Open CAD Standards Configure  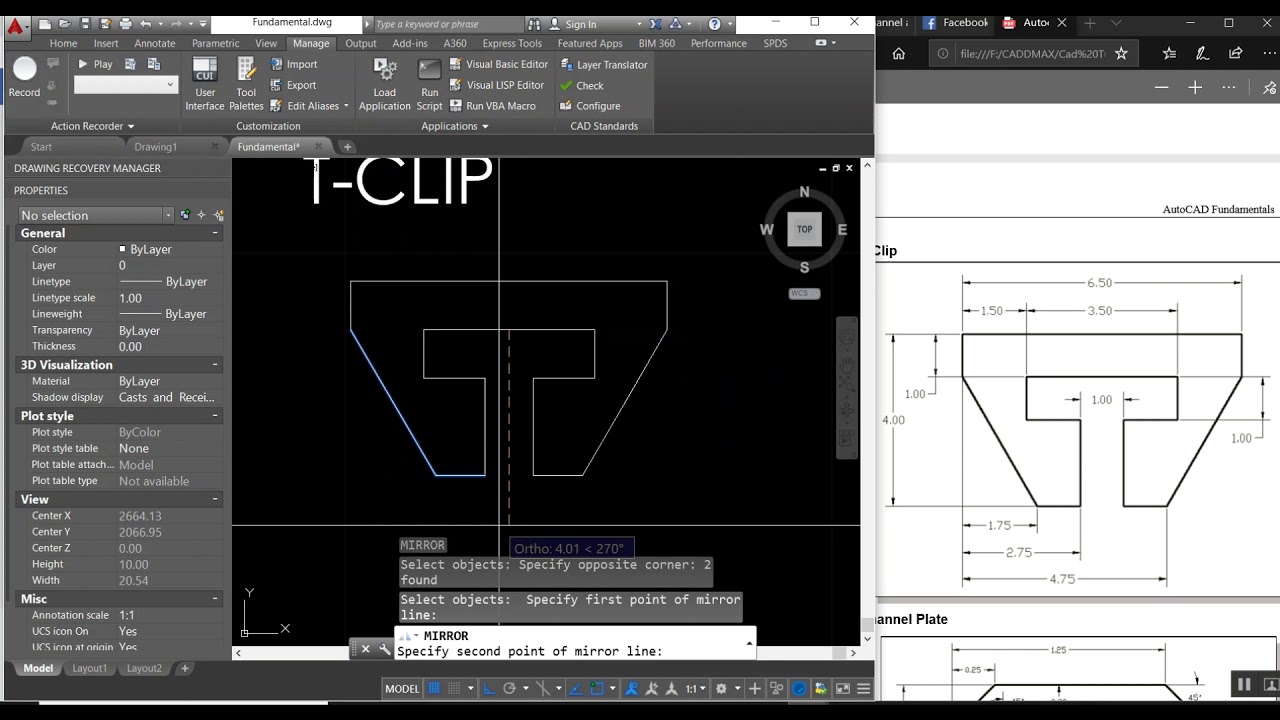click(x=589, y=106)
